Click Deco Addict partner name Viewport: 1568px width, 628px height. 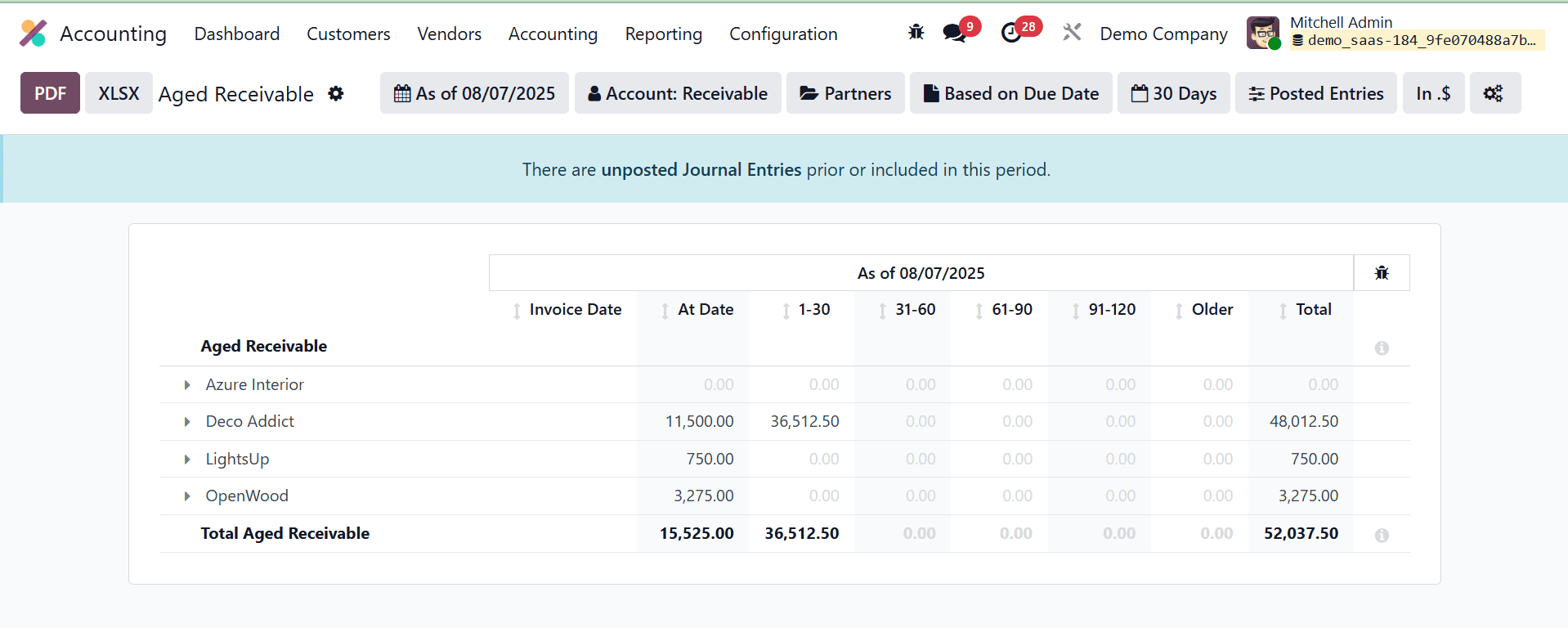pos(249,422)
